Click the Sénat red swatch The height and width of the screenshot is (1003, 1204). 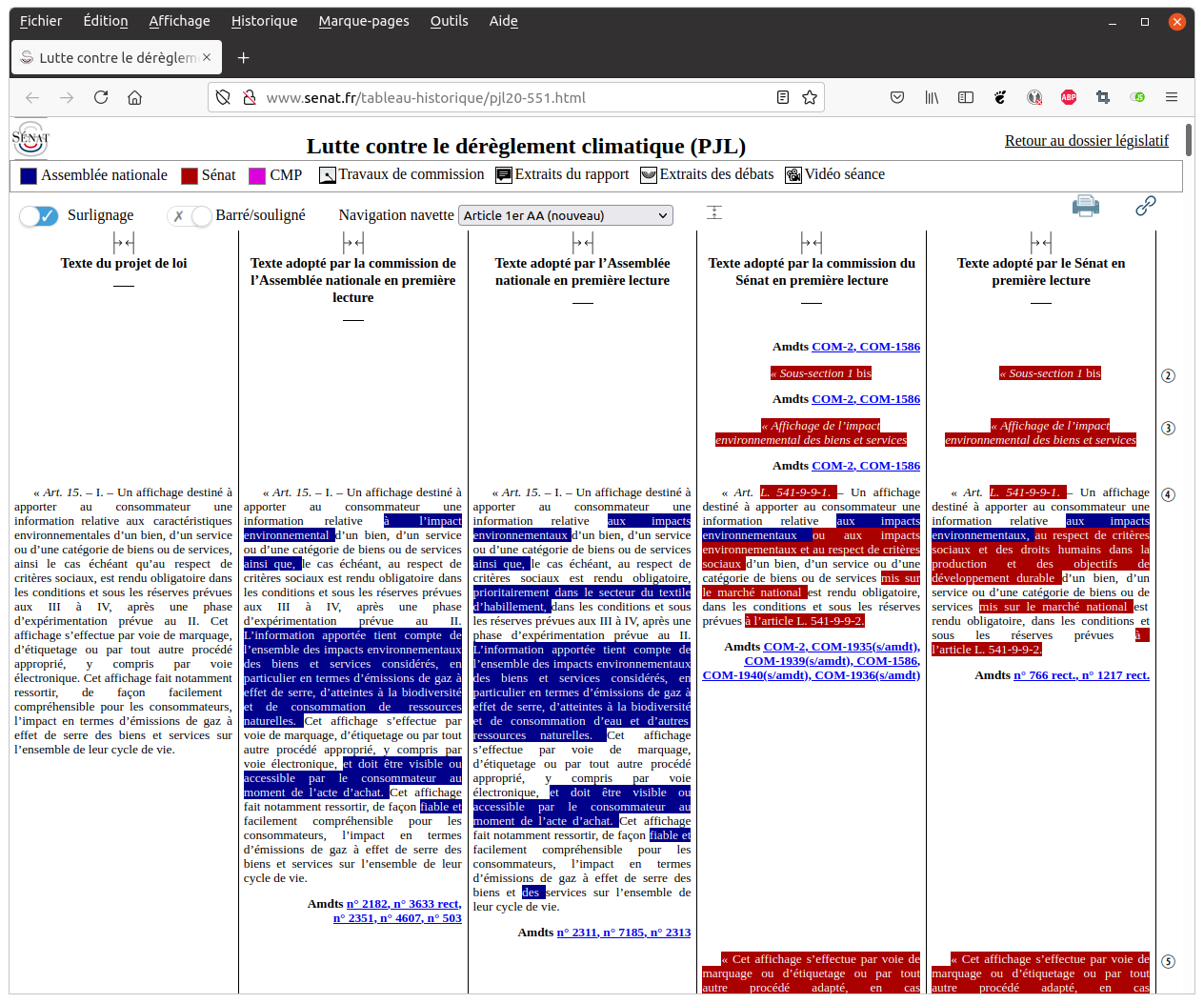(x=190, y=175)
